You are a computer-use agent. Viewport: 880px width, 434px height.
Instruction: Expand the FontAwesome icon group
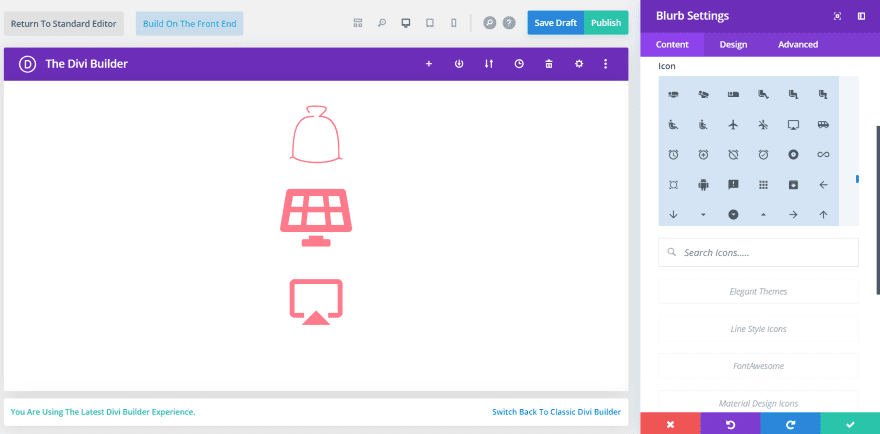(x=758, y=366)
